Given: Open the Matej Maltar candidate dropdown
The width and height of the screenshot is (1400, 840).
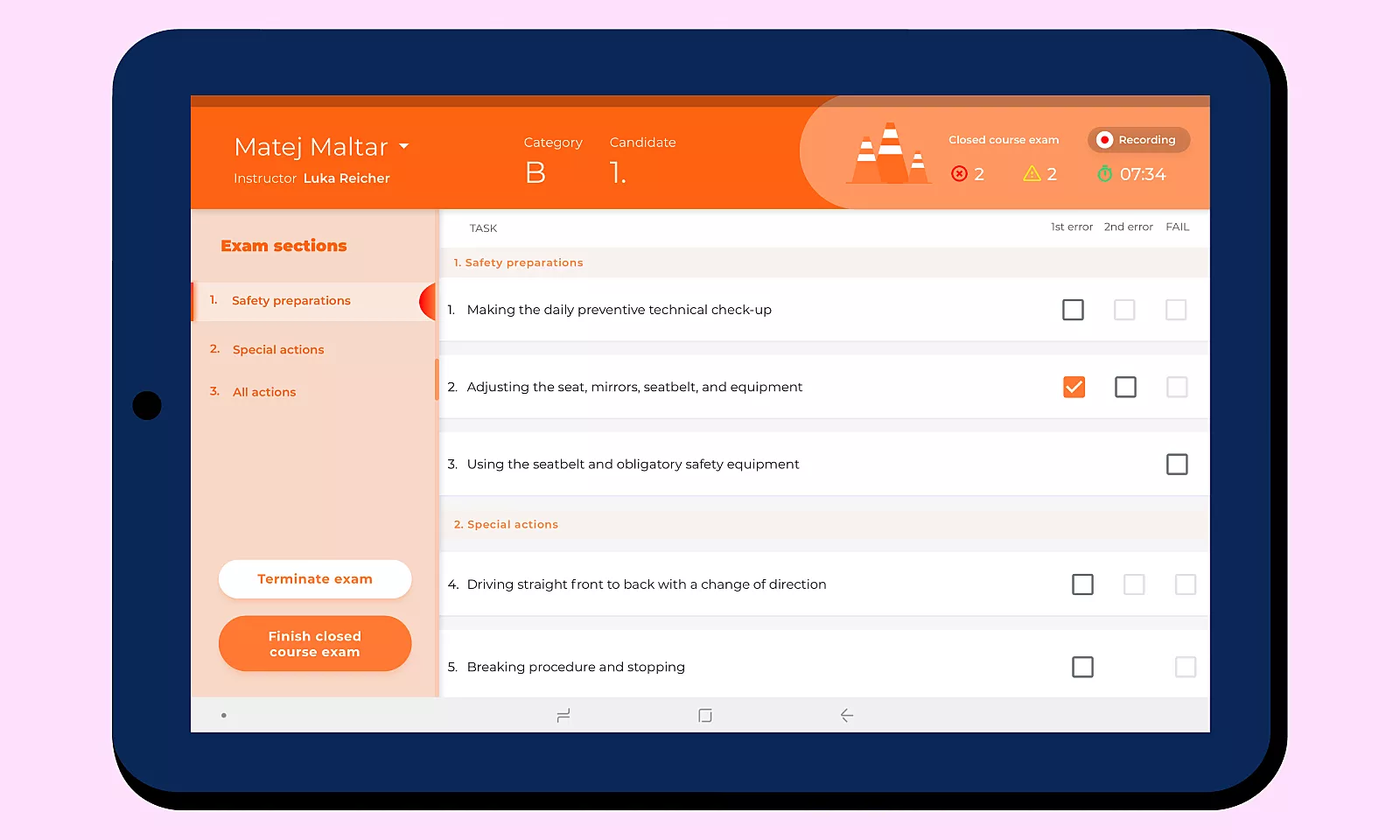Looking at the screenshot, I should [x=403, y=146].
